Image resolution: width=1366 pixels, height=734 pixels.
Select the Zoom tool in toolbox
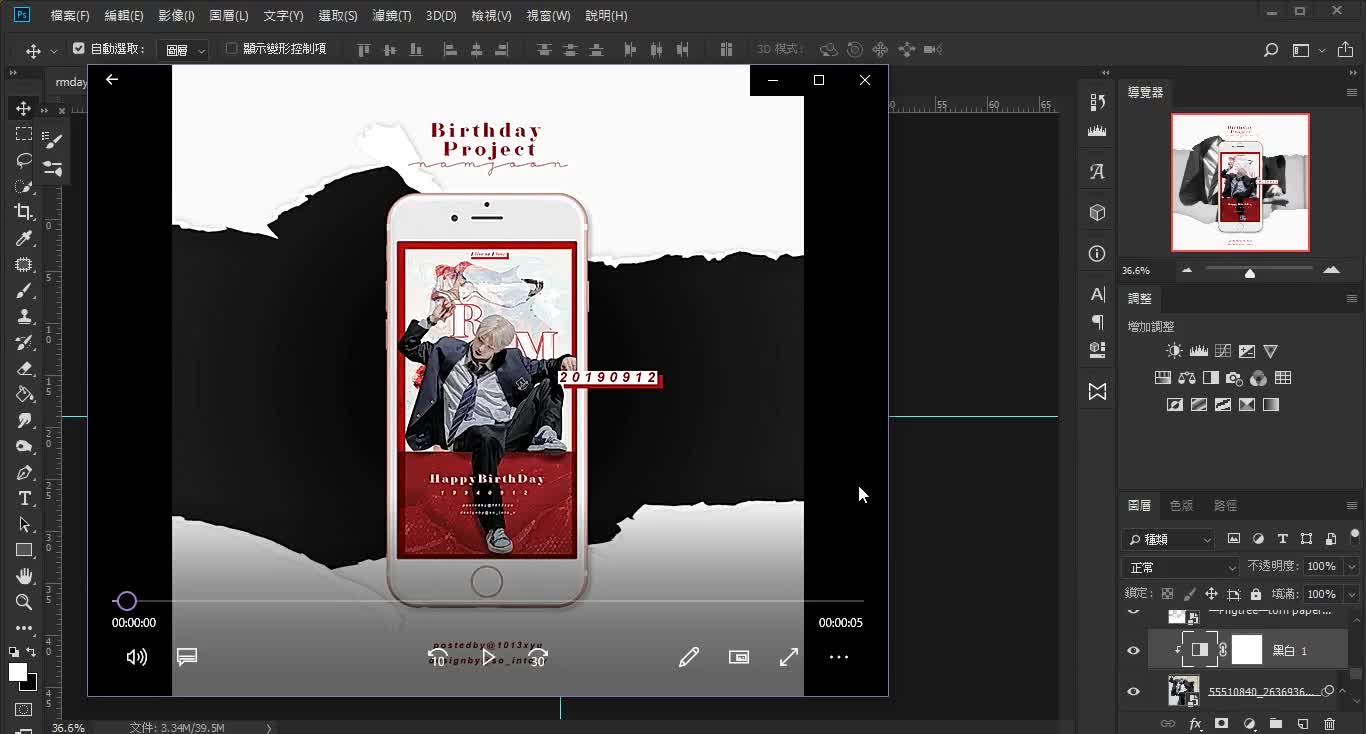[24, 602]
